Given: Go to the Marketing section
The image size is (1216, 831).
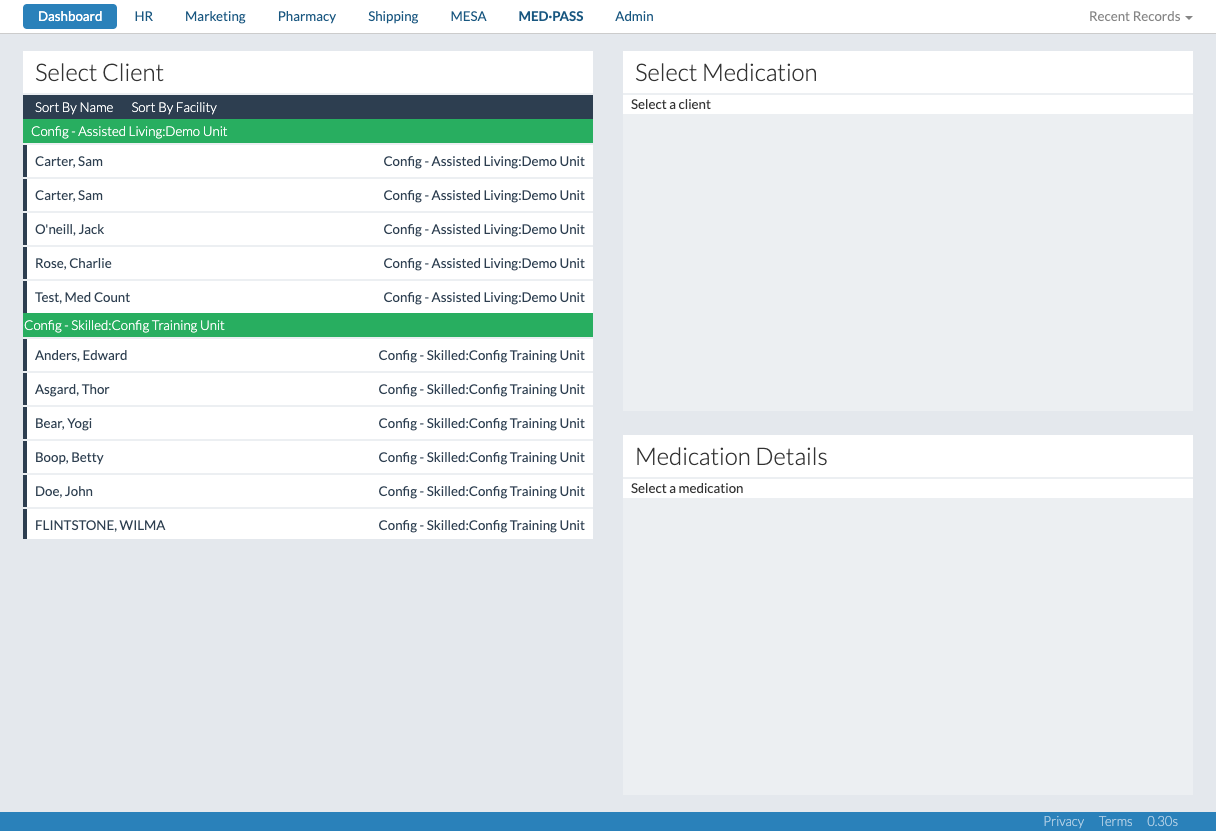Looking at the screenshot, I should click(215, 17).
